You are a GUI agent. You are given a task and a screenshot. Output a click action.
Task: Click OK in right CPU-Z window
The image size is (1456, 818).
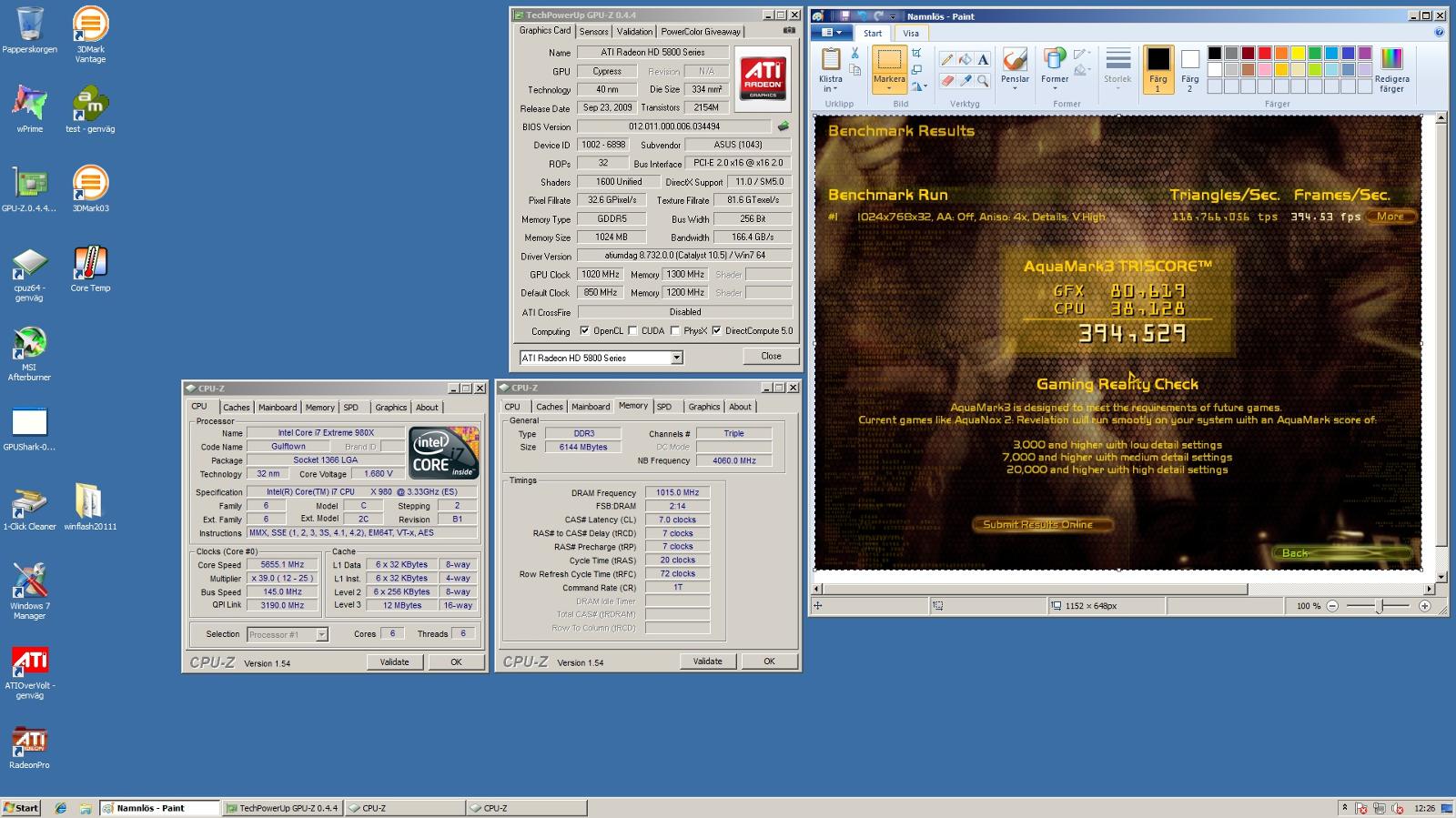pyautogui.click(x=769, y=661)
